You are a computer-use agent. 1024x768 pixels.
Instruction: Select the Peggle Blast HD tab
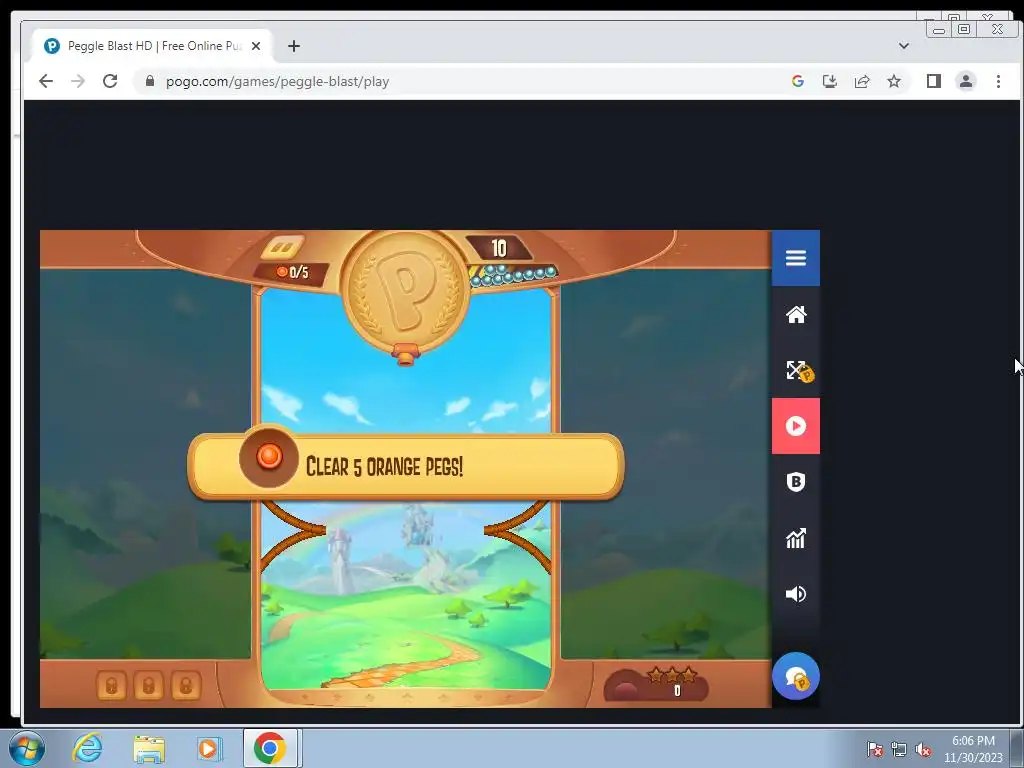(152, 46)
